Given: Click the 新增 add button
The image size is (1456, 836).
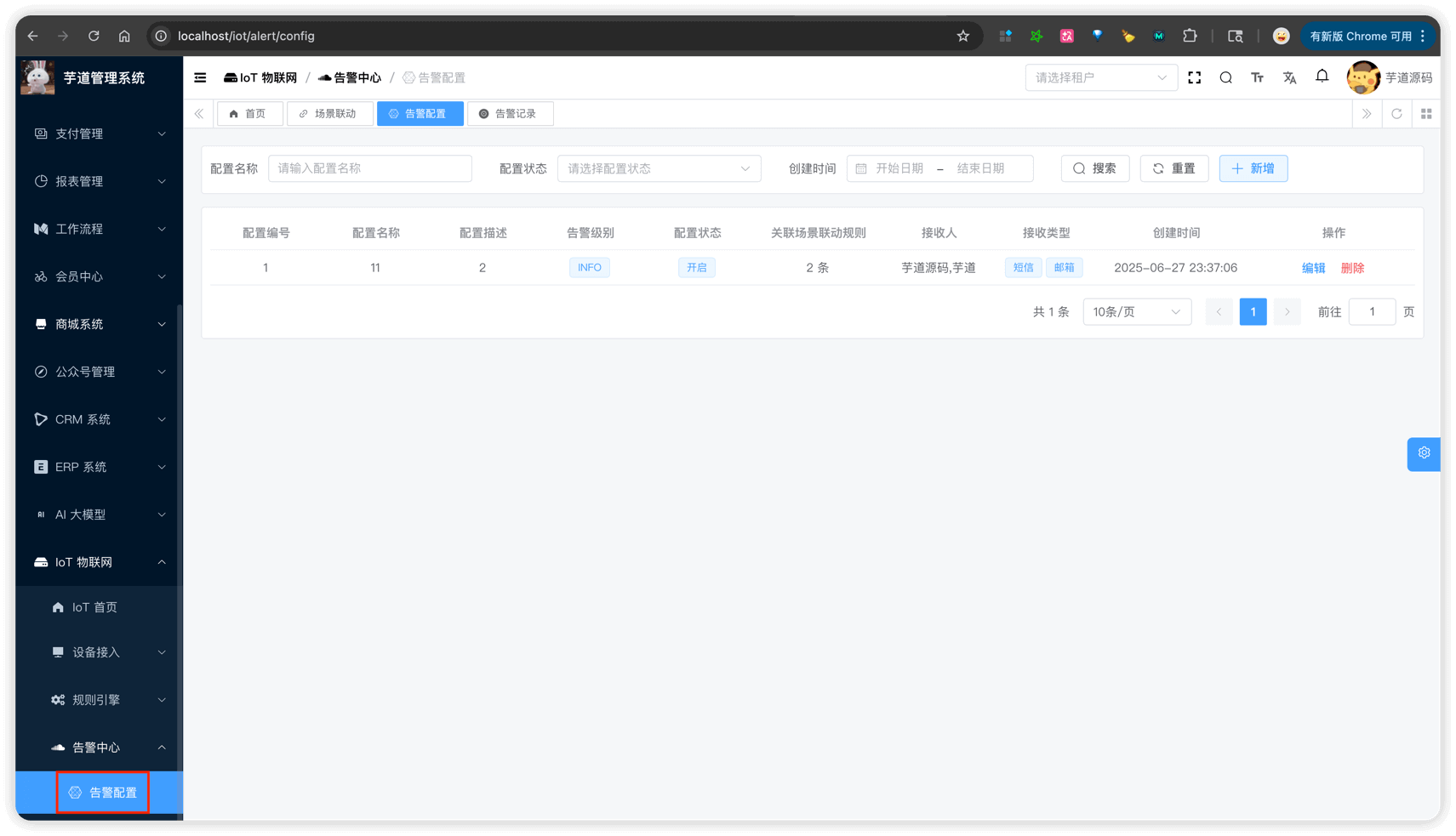Looking at the screenshot, I should coord(1253,168).
